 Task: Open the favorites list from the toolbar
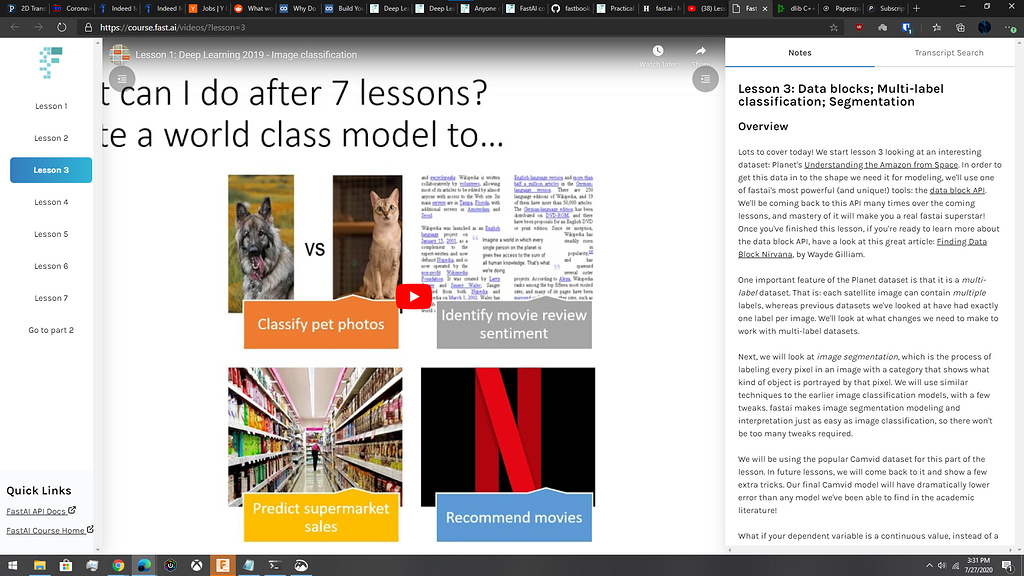936,28
